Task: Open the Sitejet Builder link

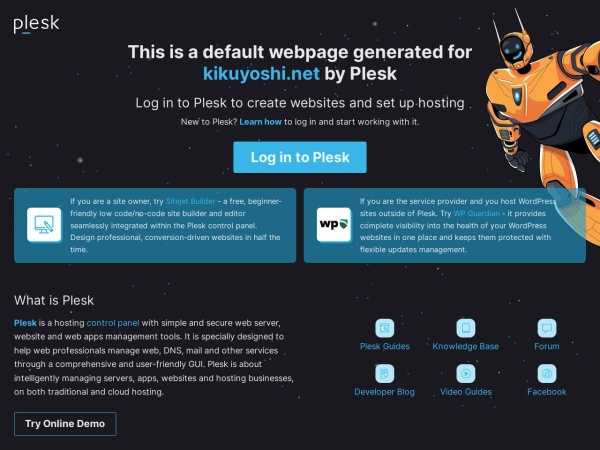Action: pyautogui.click(x=190, y=201)
